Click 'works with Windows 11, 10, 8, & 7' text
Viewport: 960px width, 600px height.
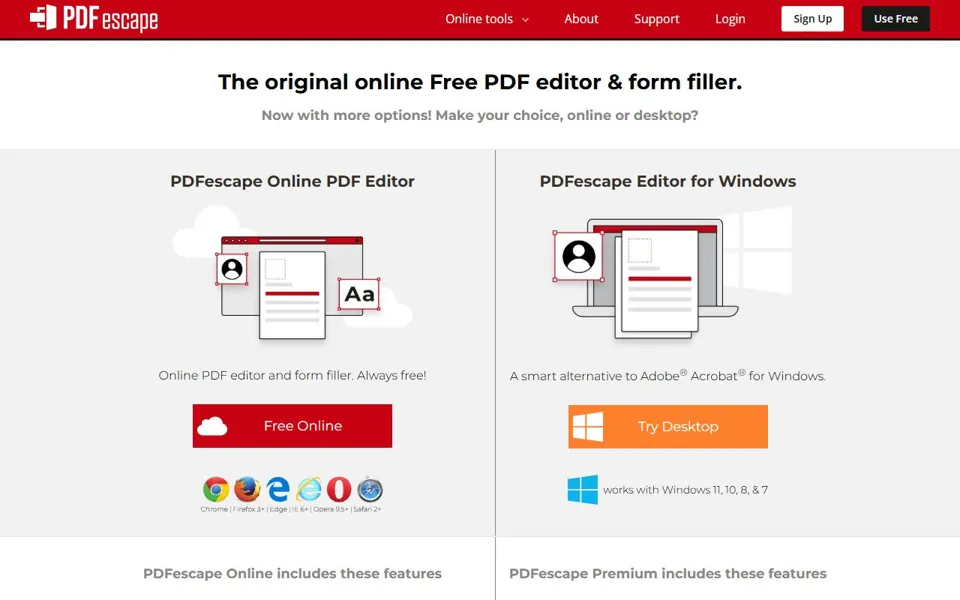[x=685, y=490]
